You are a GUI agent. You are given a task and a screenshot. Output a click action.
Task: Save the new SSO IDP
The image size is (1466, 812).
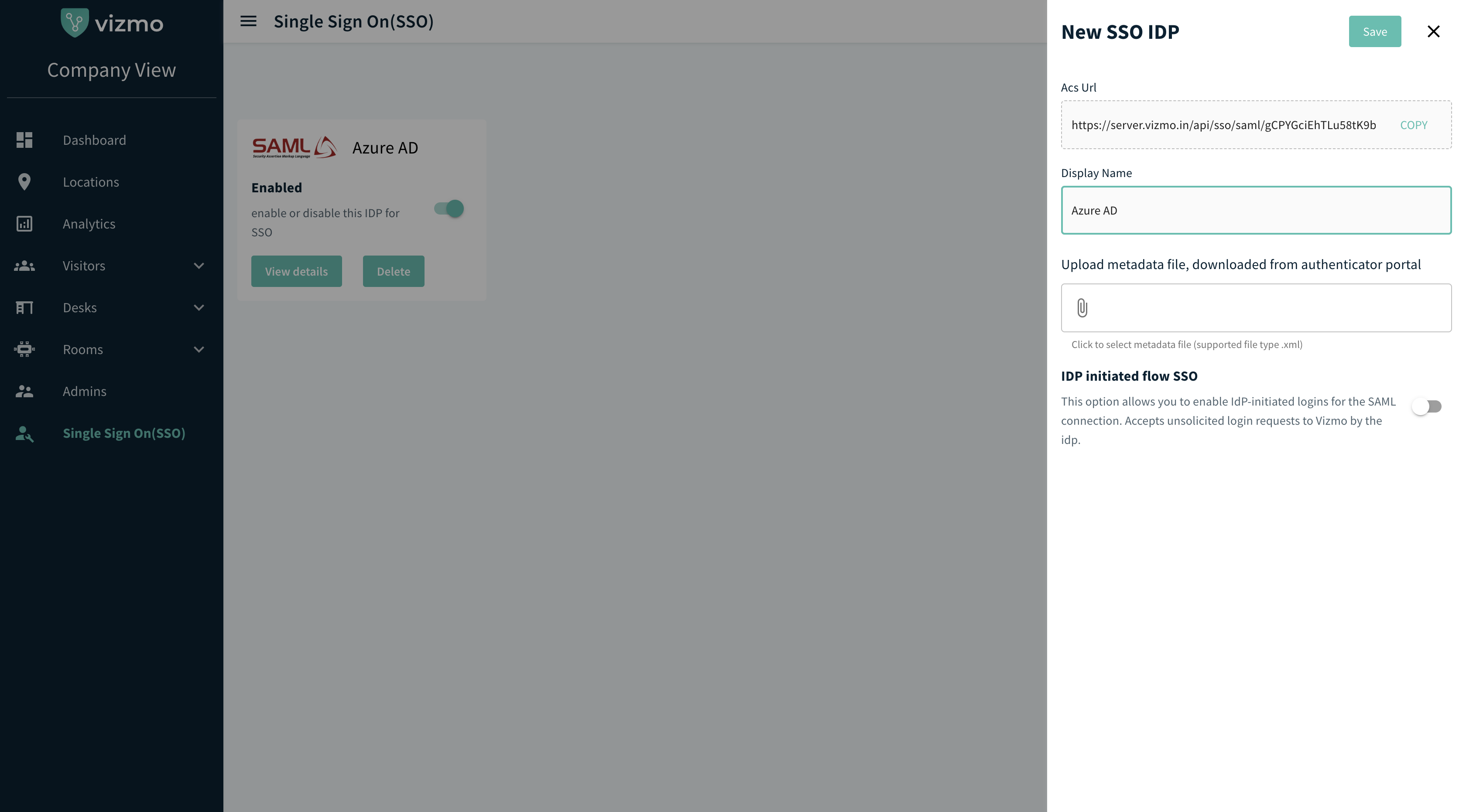(x=1375, y=31)
